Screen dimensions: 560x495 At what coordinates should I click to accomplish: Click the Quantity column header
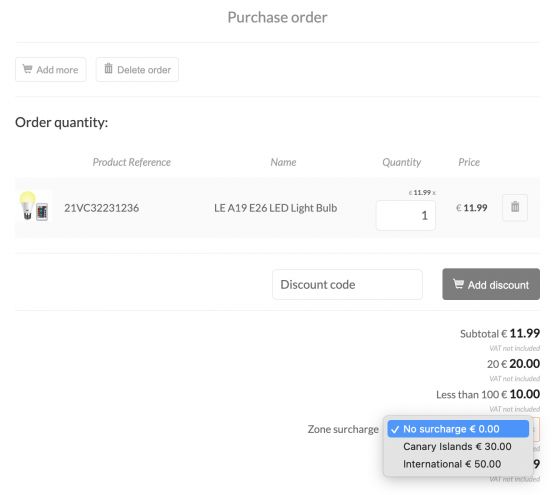401,162
